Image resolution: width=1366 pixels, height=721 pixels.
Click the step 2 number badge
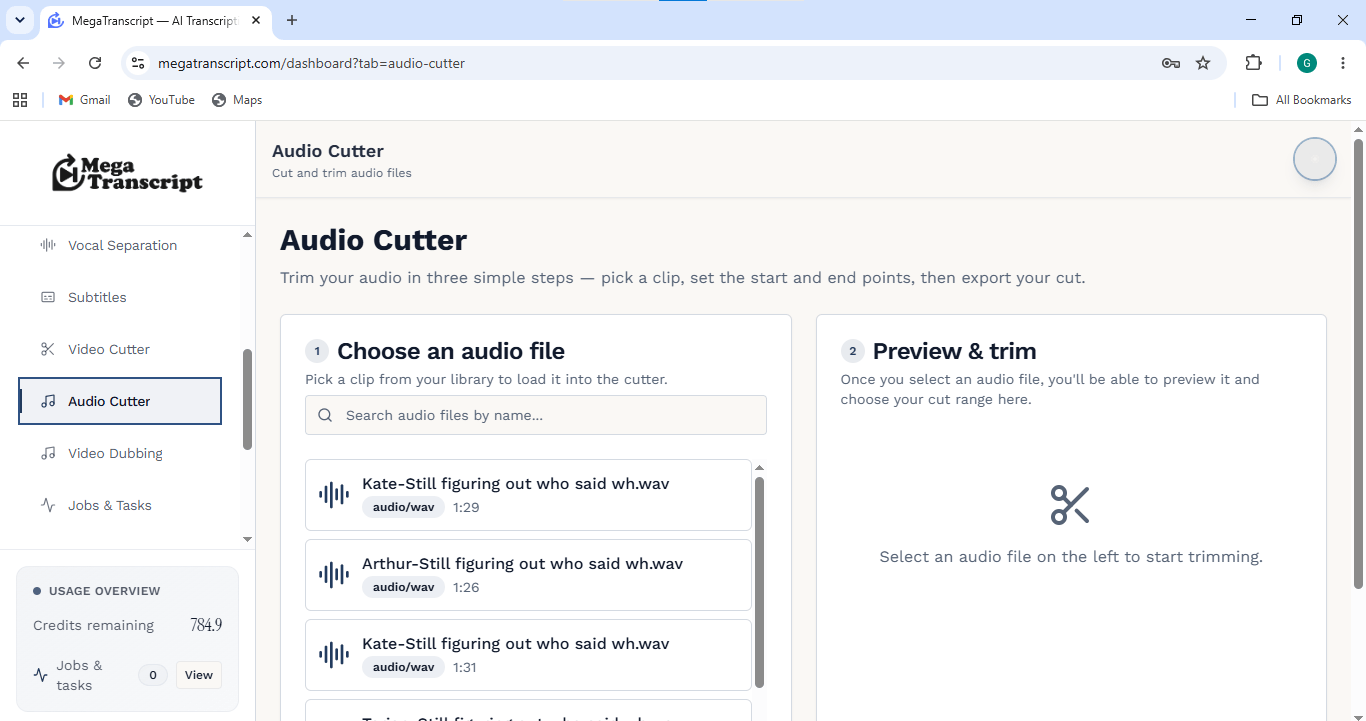click(x=852, y=351)
